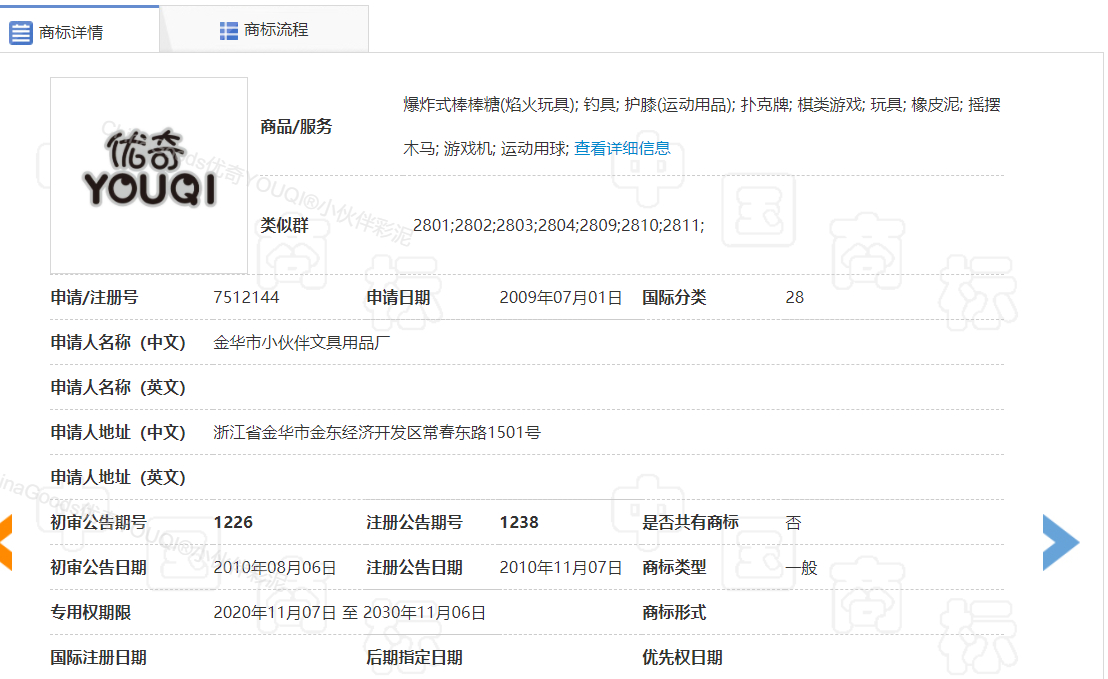The image size is (1108, 679).
Task: Click the 申请/注册号 label
Action: (x=94, y=297)
